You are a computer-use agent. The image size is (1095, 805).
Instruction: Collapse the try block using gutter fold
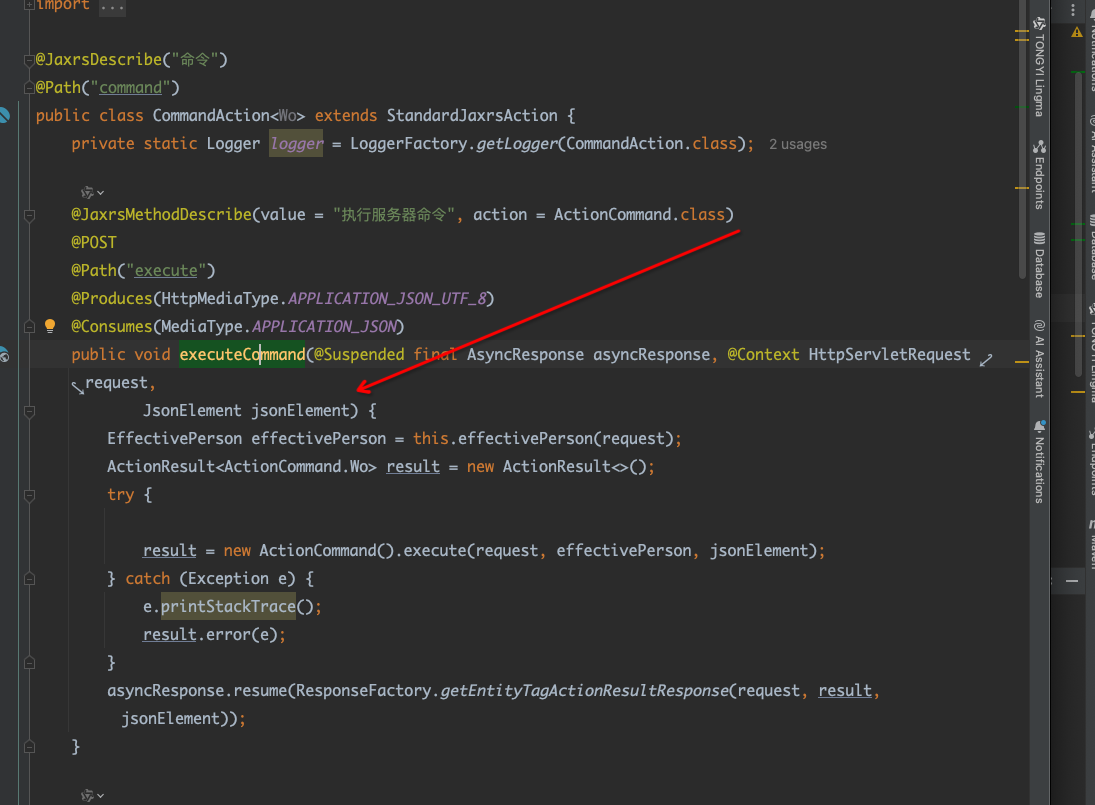31,494
